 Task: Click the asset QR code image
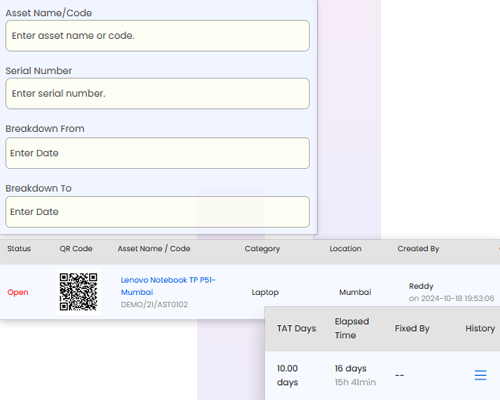click(78, 292)
